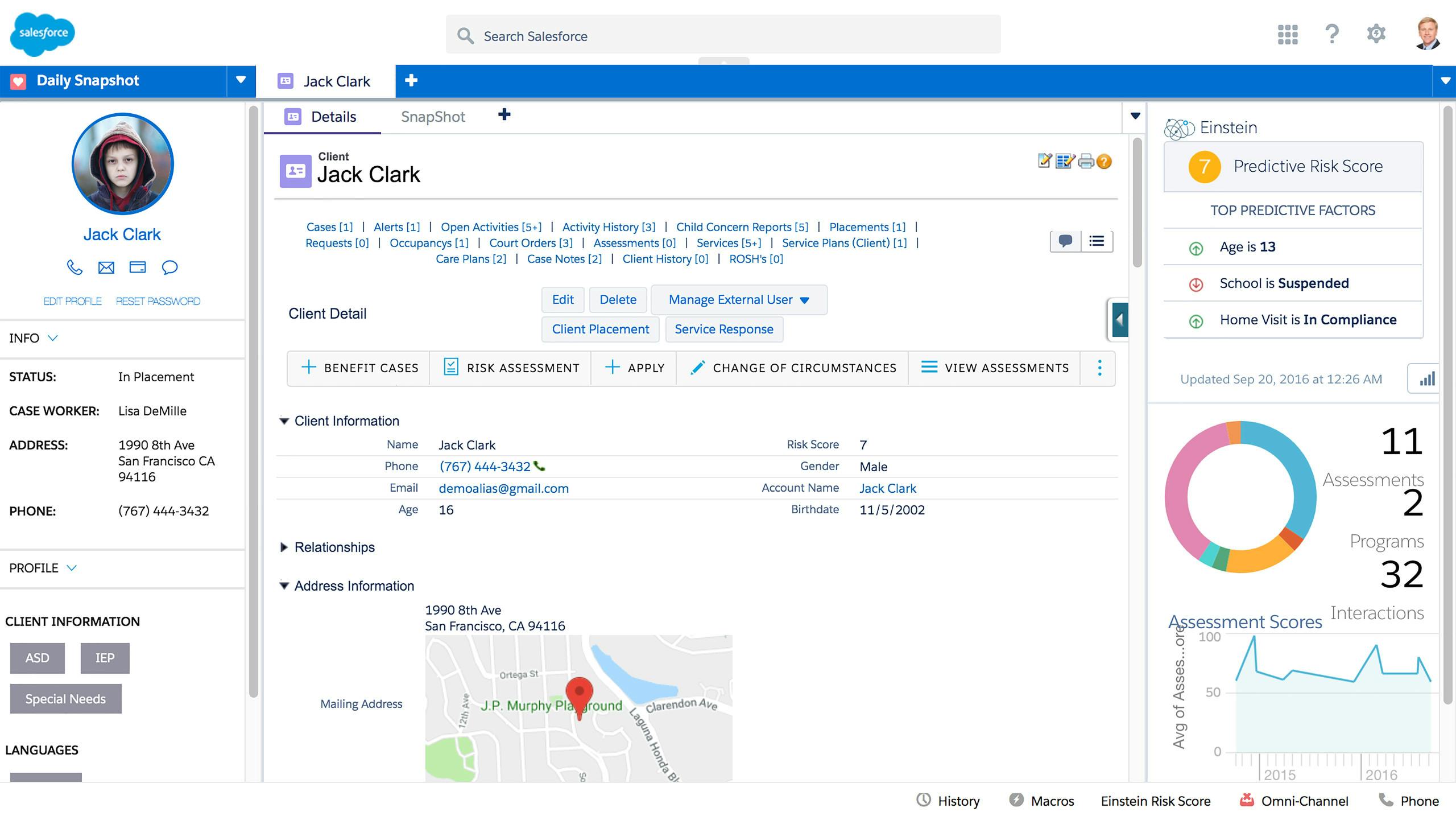Expand the sidebar using the teal arrow handle
The width and height of the screenshot is (1456, 816).
1119,319
